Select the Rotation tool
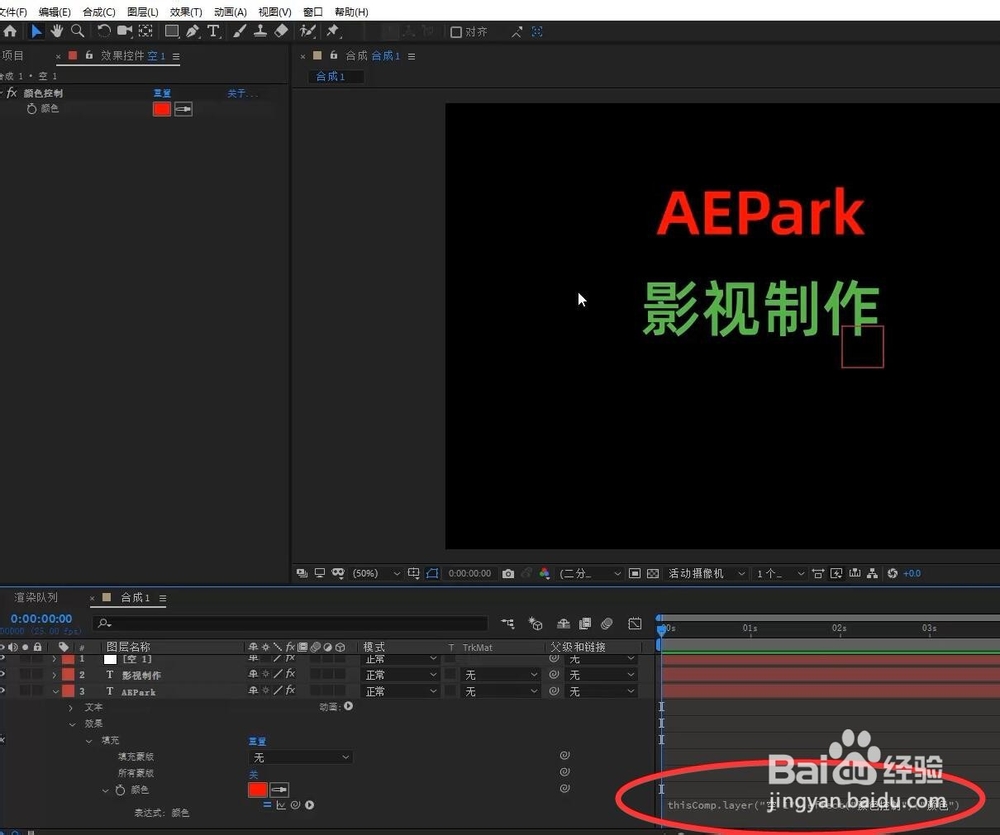This screenshot has height=835, width=1000. pyautogui.click(x=103, y=31)
